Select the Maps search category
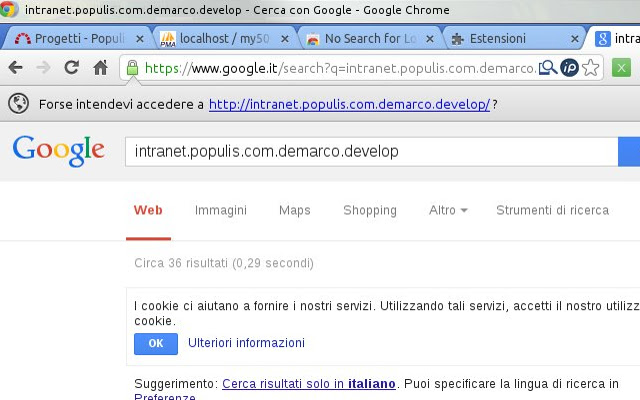Image resolution: width=640 pixels, height=400 pixels. (295, 210)
